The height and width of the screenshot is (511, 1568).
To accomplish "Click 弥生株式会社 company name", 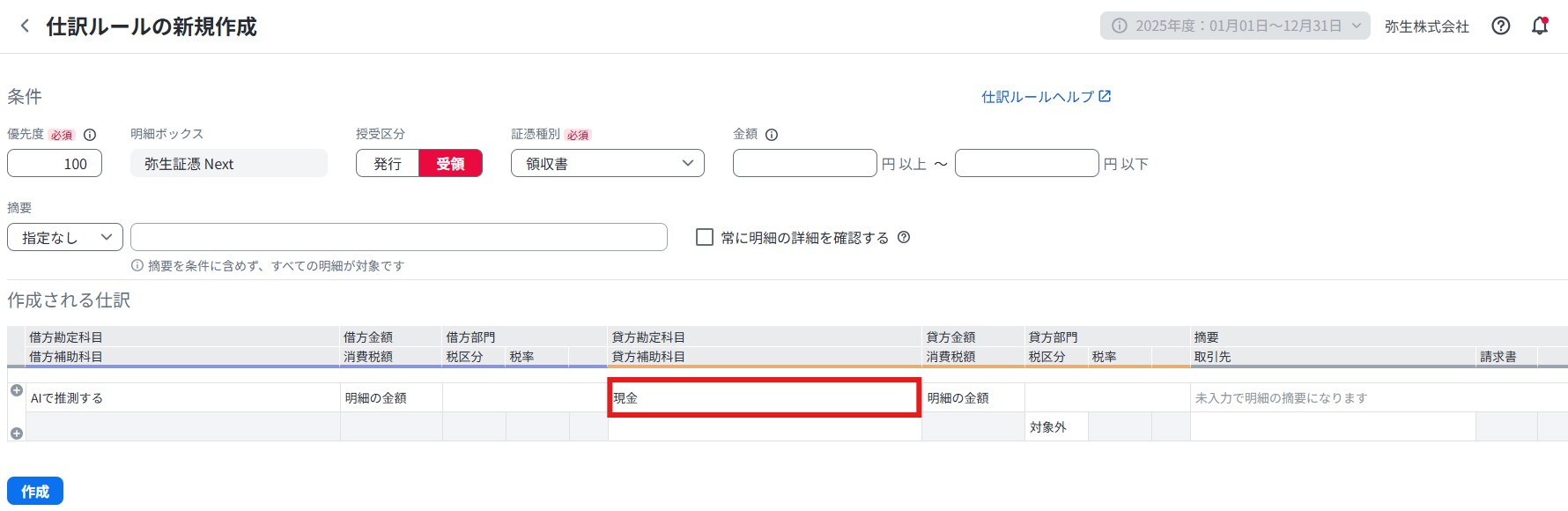I will click(x=1427, y=26).
